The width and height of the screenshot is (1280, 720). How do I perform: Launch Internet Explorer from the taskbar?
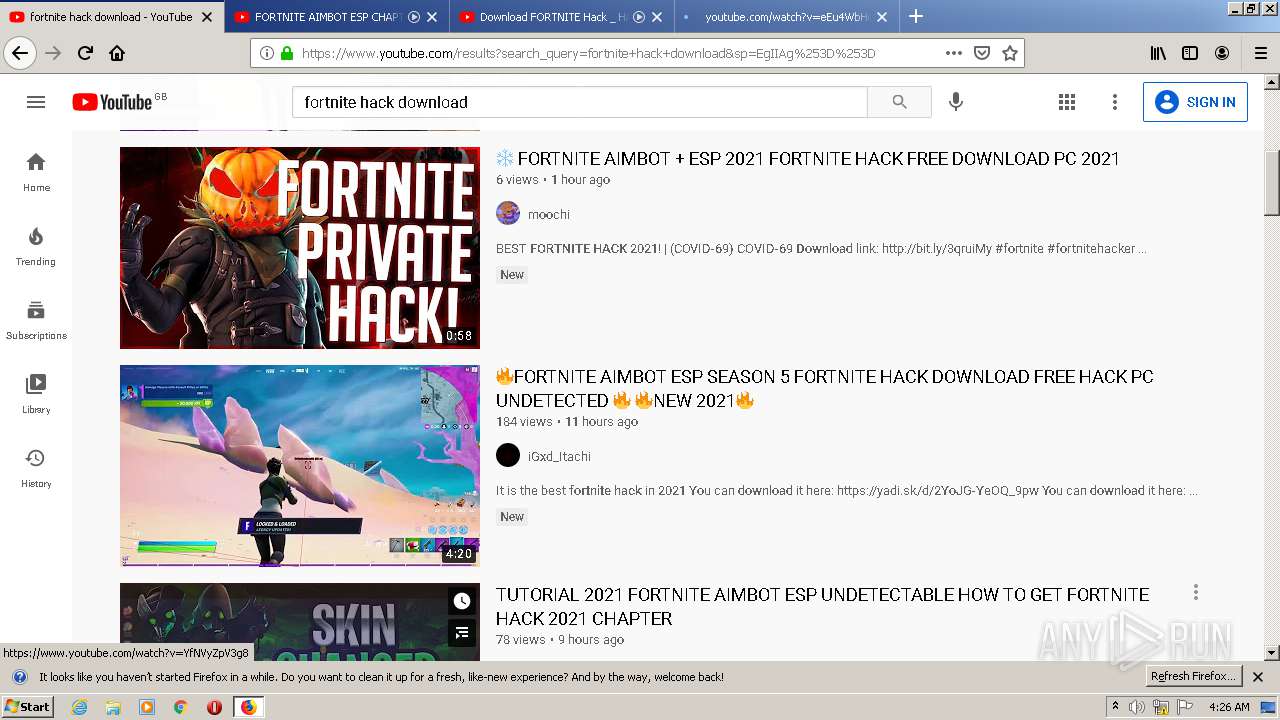click(80, 707)
